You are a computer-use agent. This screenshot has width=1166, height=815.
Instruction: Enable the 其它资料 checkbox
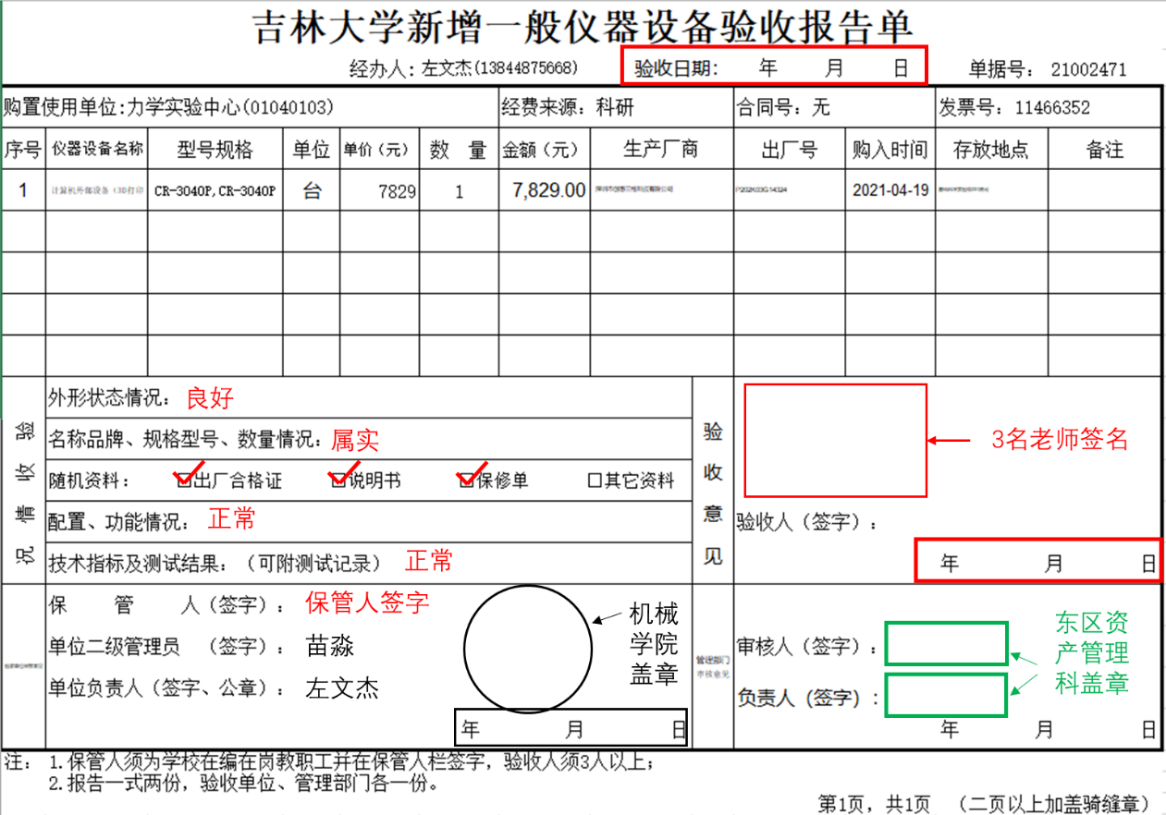(595, 481)
